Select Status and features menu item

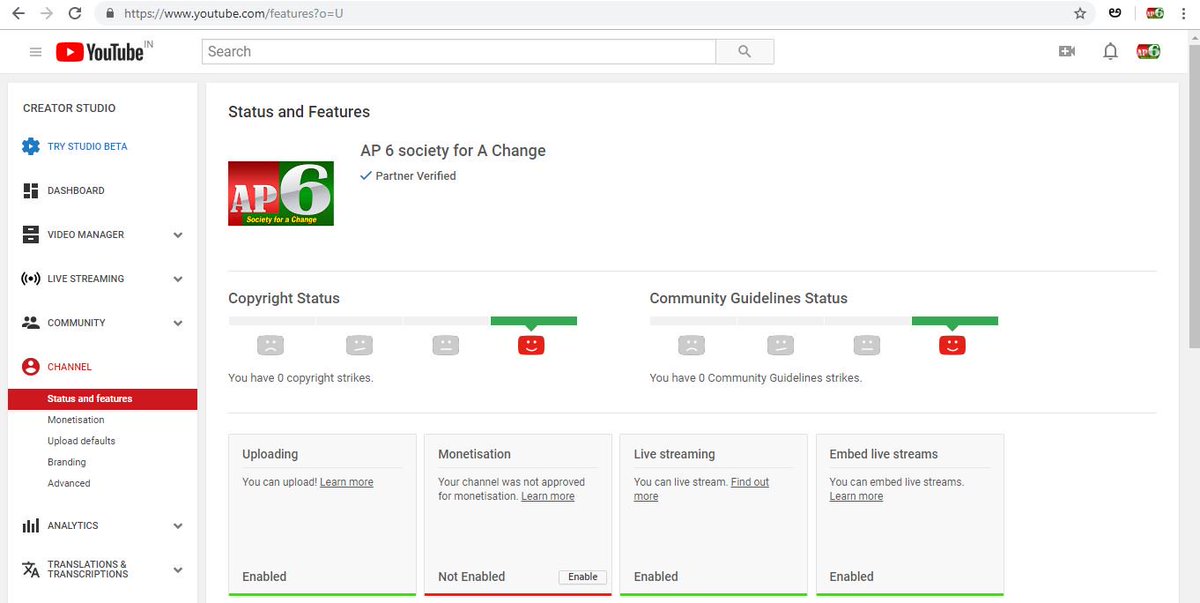tap(102, 399)
